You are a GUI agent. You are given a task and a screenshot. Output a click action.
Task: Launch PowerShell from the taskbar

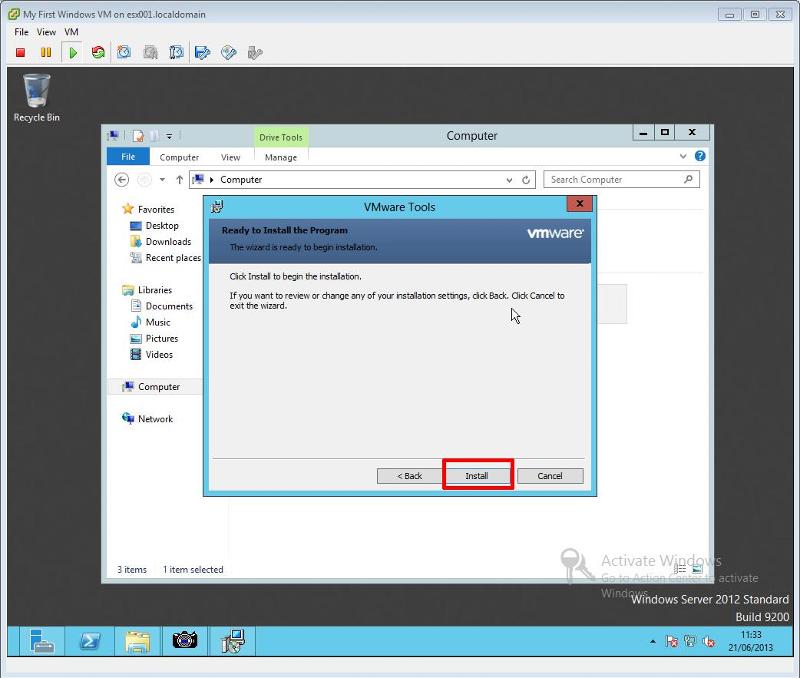point(90,641)
